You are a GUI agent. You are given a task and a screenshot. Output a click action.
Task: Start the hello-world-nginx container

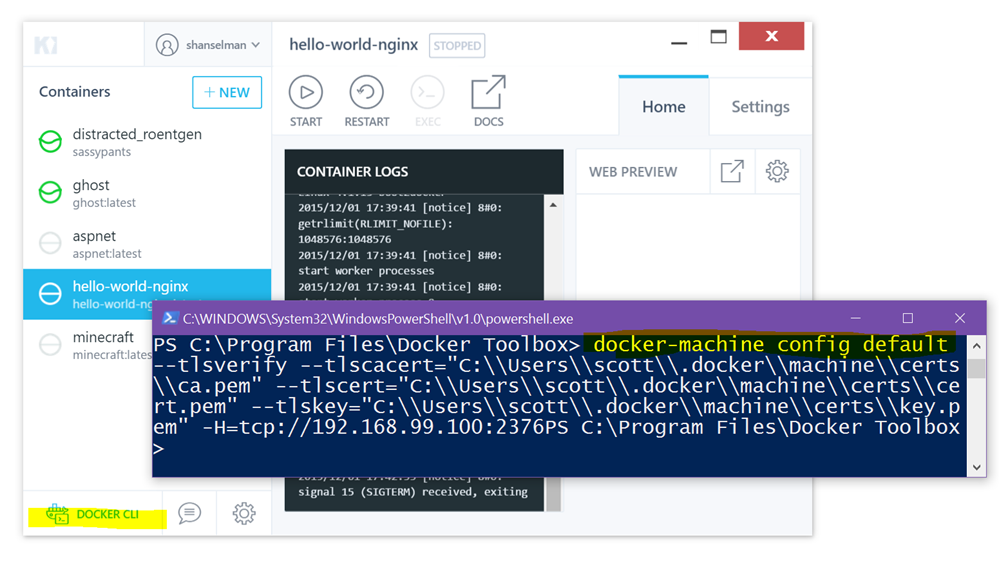(306, 101)
